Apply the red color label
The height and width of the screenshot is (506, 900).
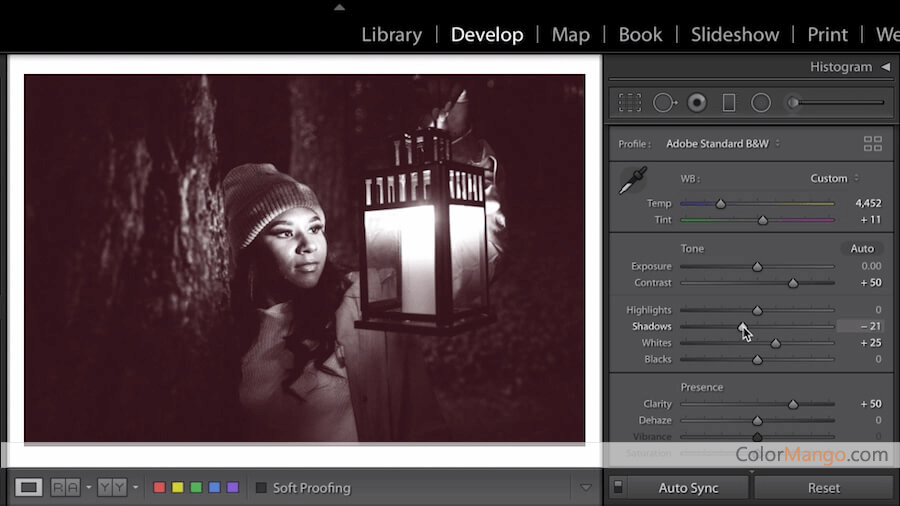pos(159,488)
